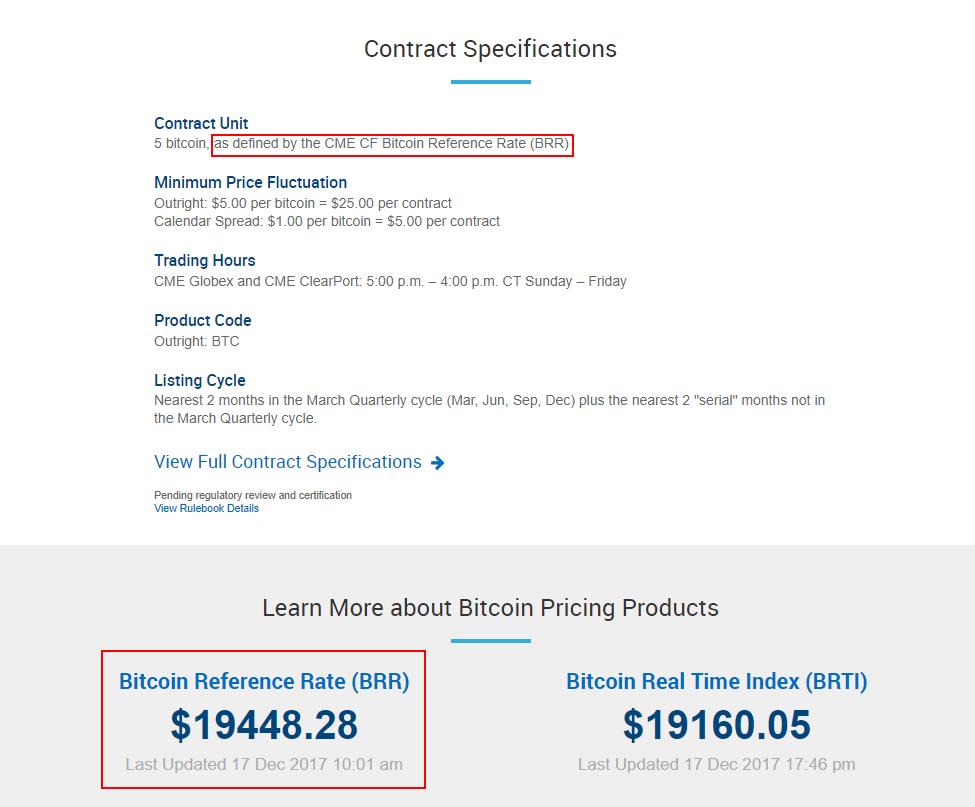Click the Outright: BTC product code text
This screenshot has width=975, height=807.
point(196,341)
